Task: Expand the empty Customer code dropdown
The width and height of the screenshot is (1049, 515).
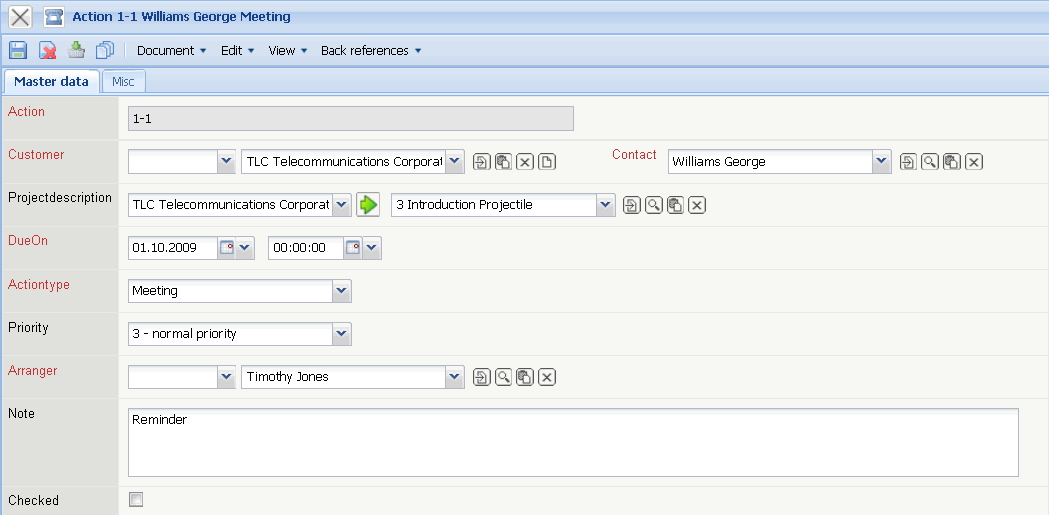Action: point(227,161)
